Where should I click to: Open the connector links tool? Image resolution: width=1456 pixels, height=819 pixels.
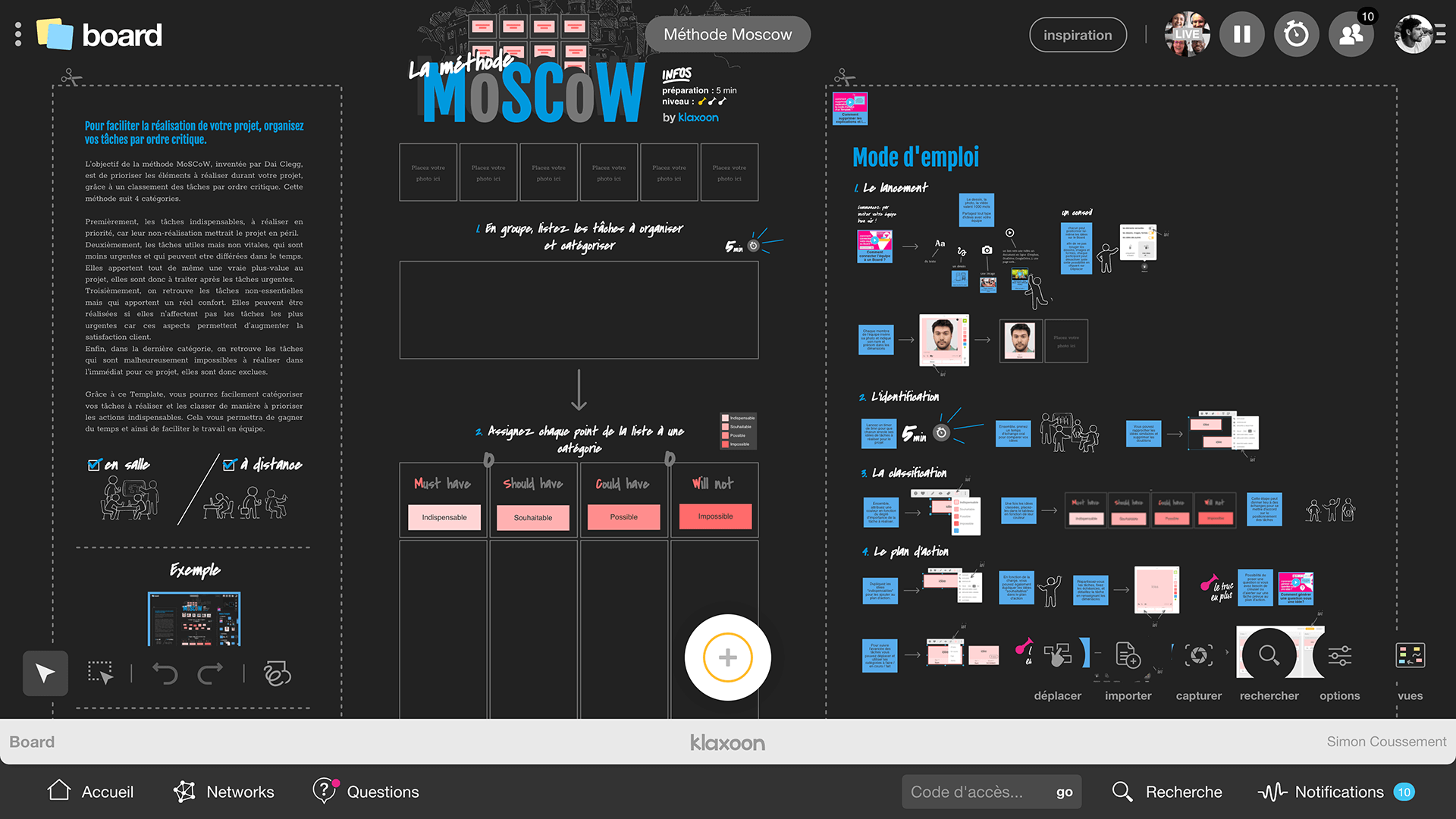tap(277, 673)
